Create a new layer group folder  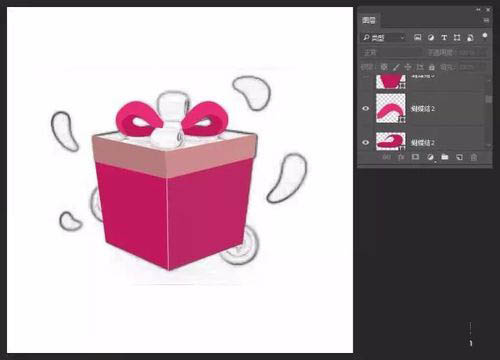coord(445,157)
